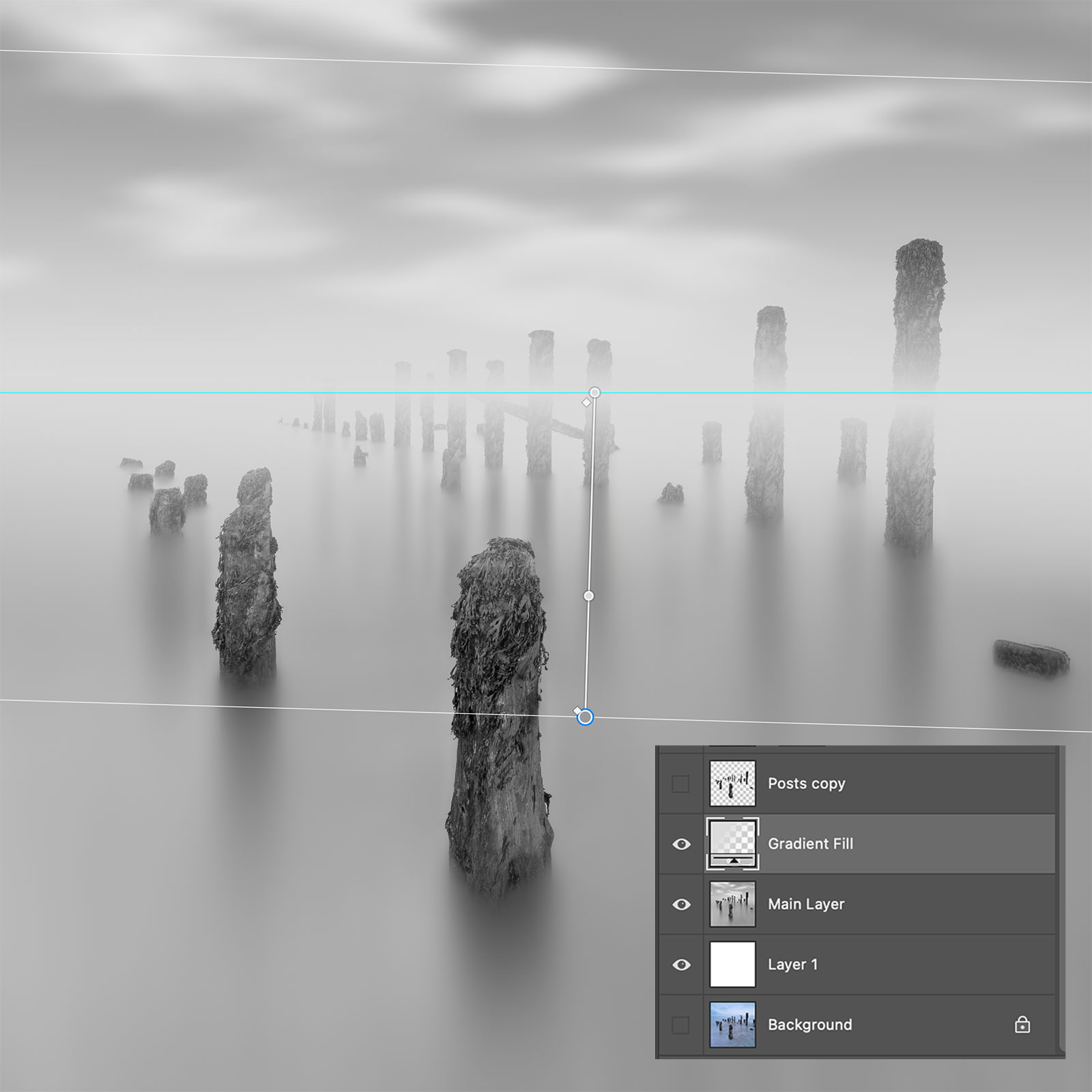Select the Posts copy layer thumbnail
1092x1092 pixels.
click(732, 784)
